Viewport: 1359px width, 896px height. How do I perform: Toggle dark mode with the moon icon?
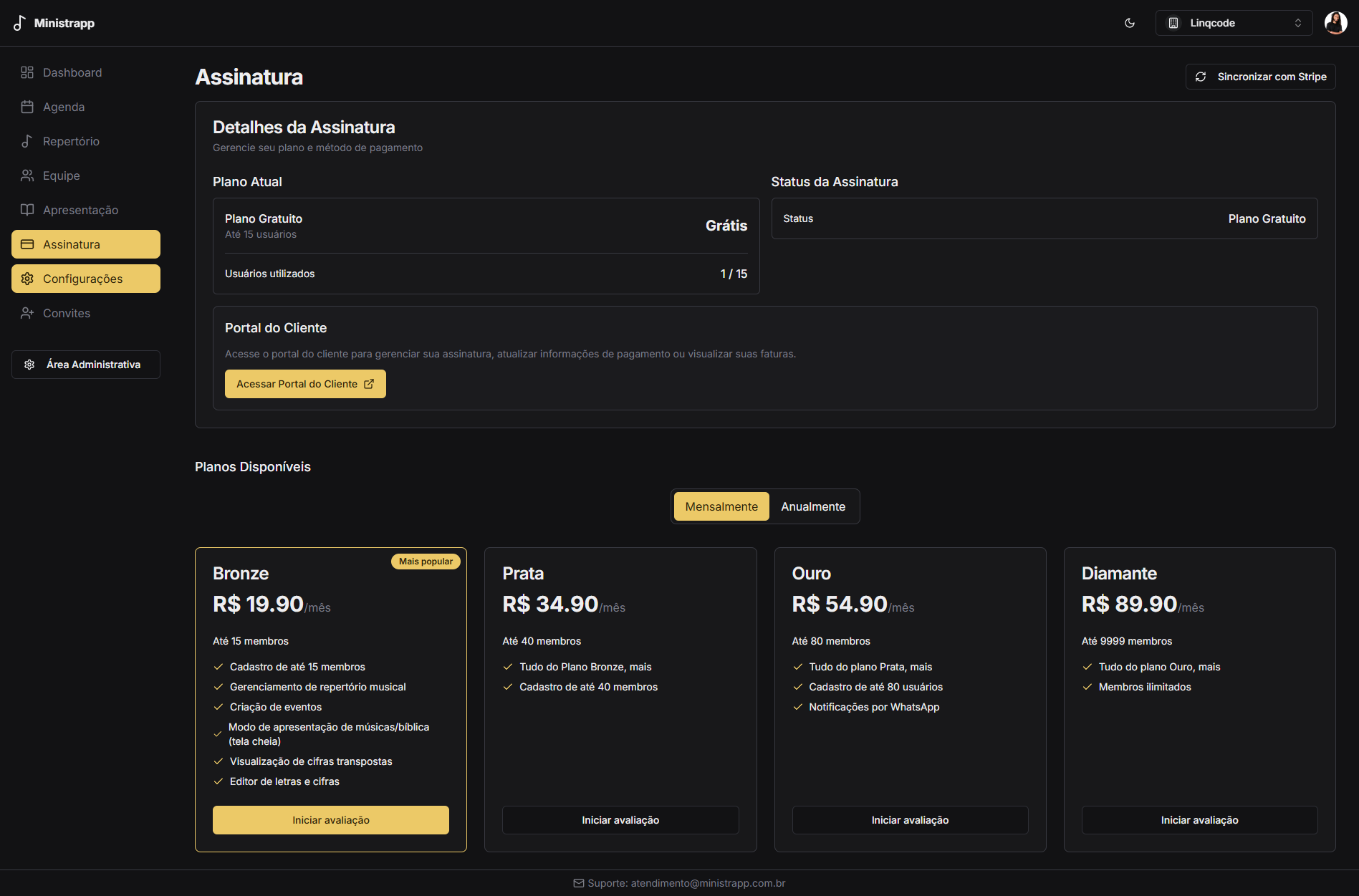(x=1130, y=23)
